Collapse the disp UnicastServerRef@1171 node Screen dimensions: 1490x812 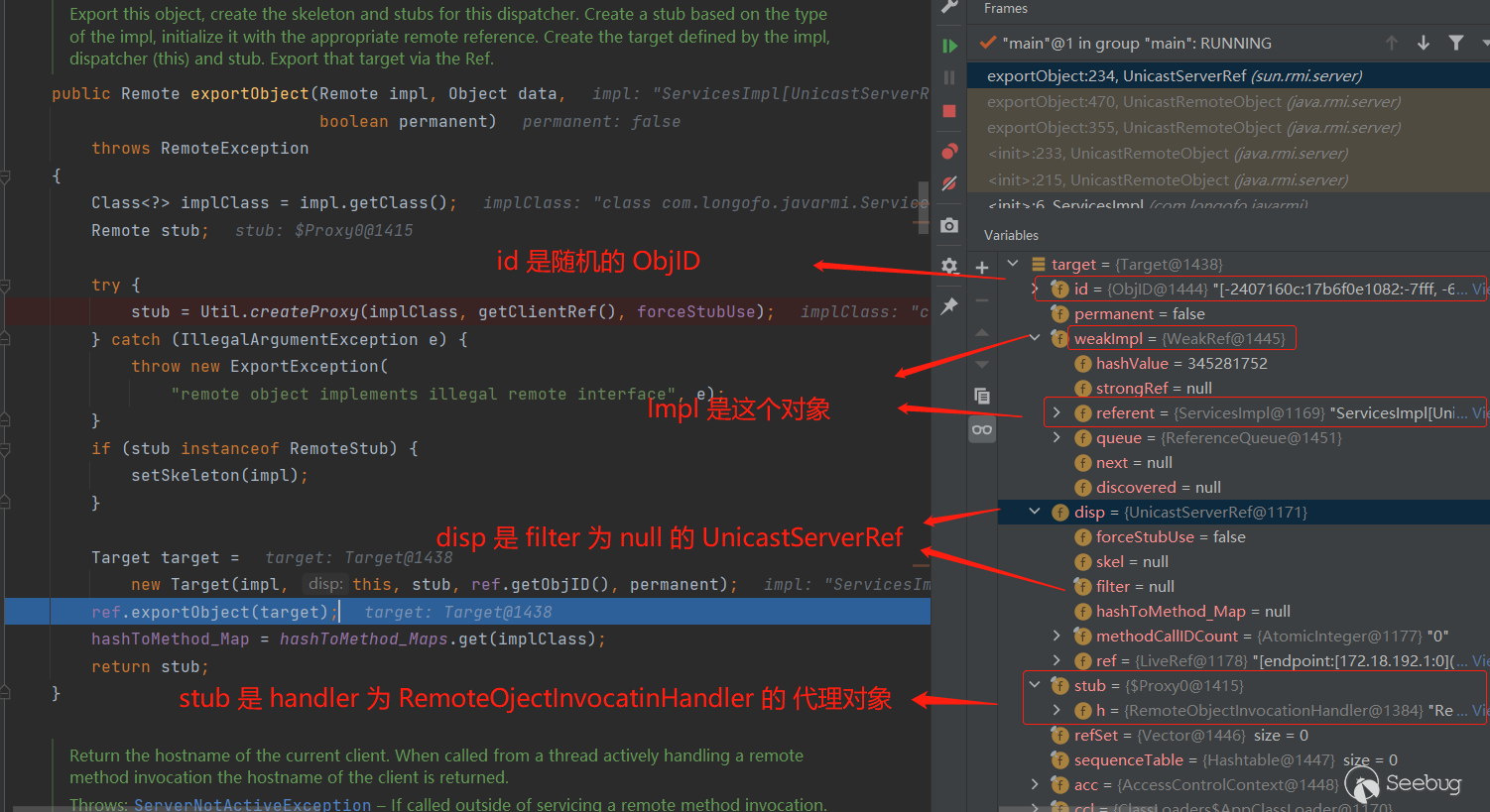1035,512
